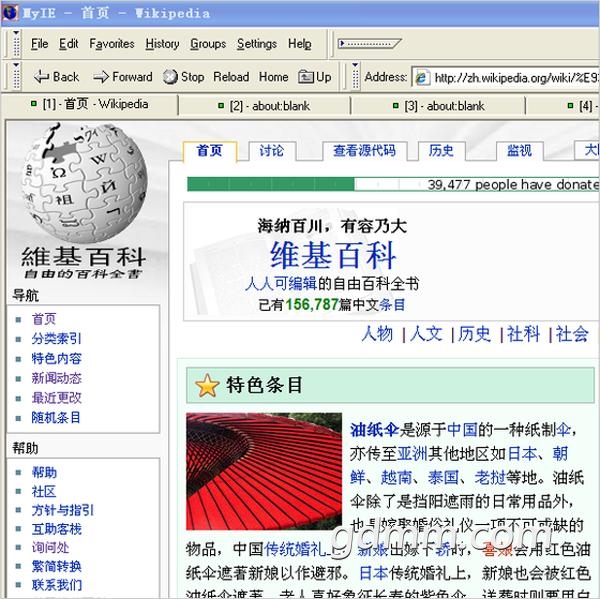Select the 首页 page tab
The width and height of the screenshot is (600, 599).
(x=210, y=151)
